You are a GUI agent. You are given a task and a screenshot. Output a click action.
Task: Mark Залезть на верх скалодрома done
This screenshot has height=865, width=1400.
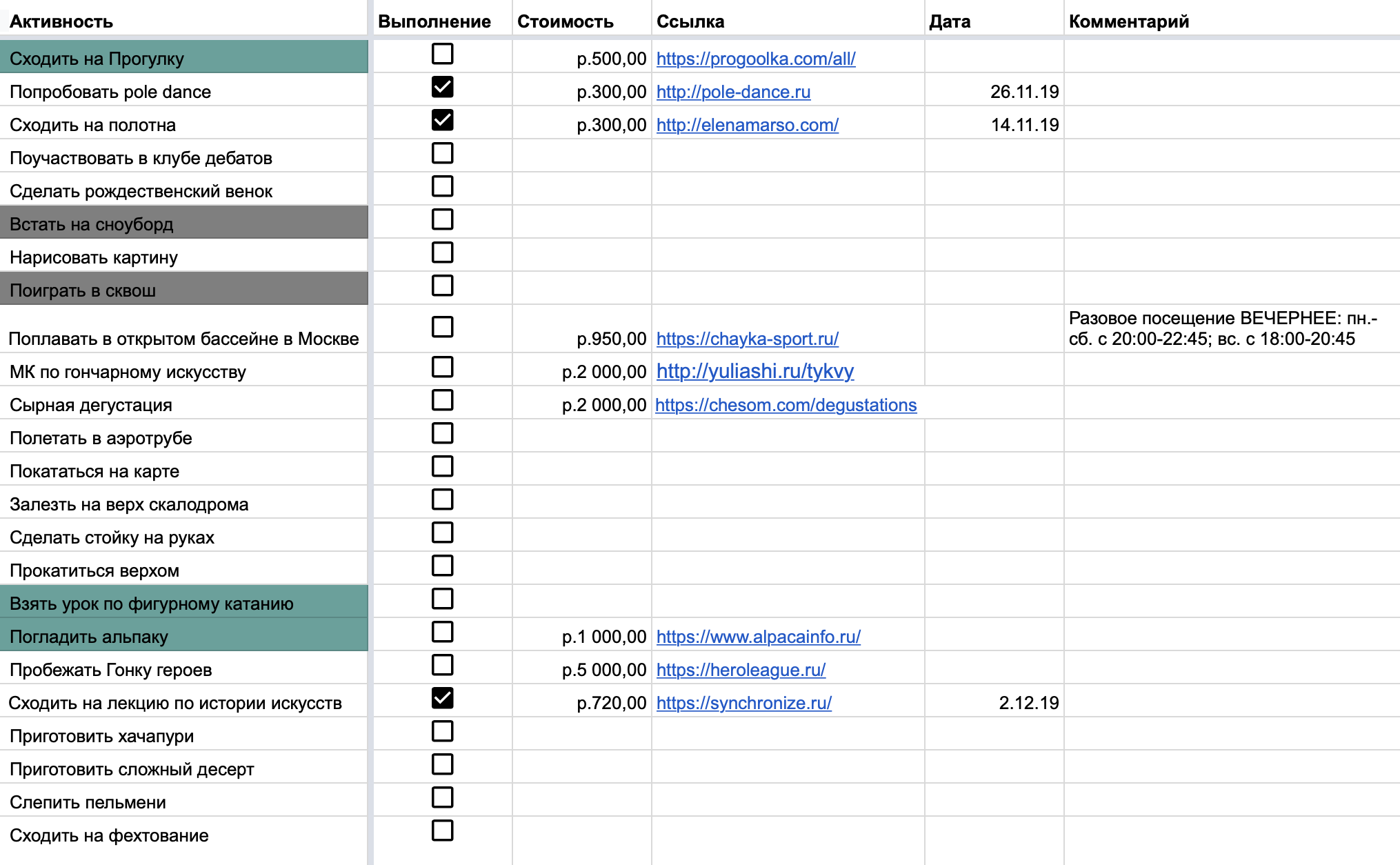[442, 499]
